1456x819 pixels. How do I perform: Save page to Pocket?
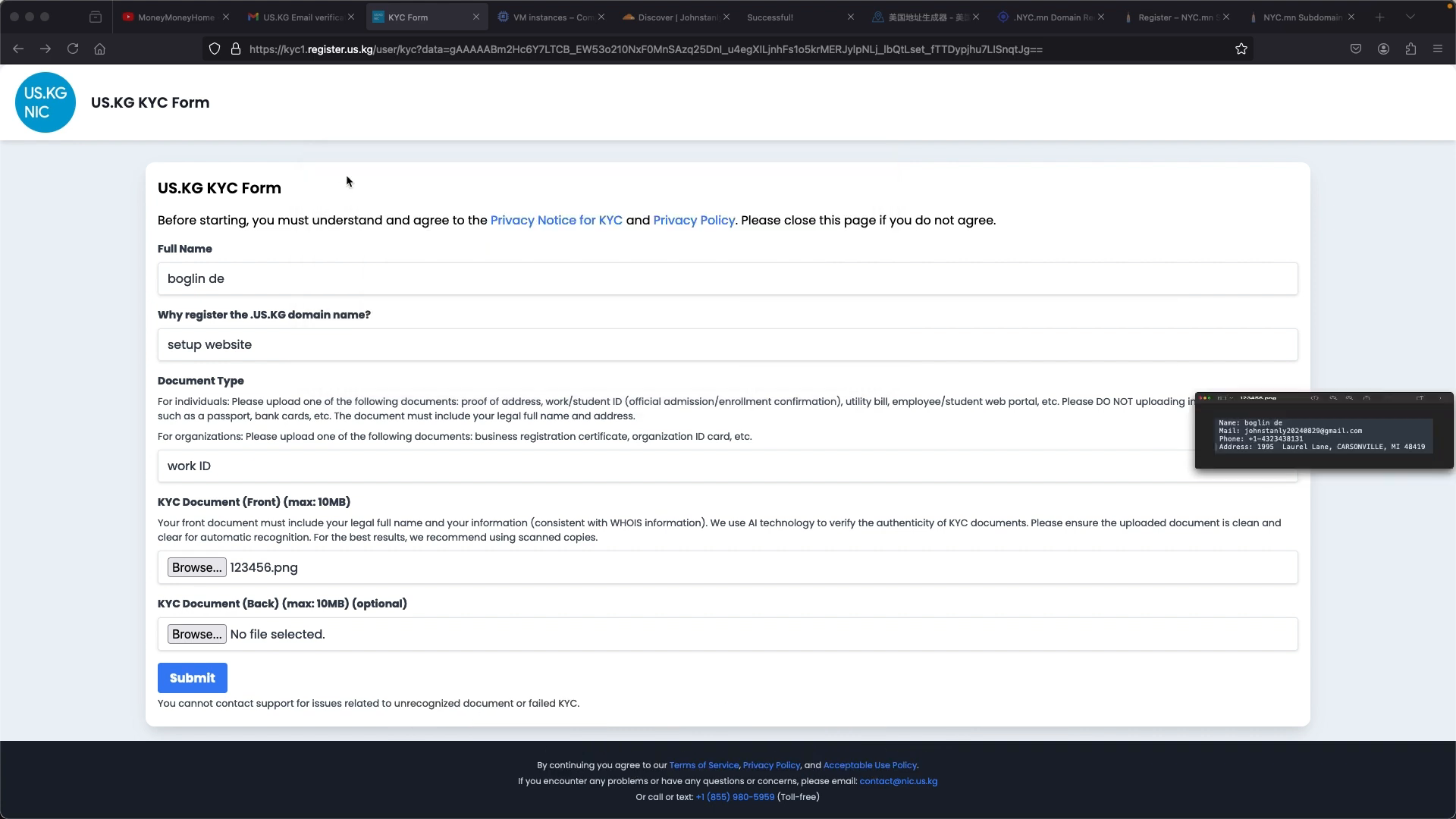tap(1356, 49)
